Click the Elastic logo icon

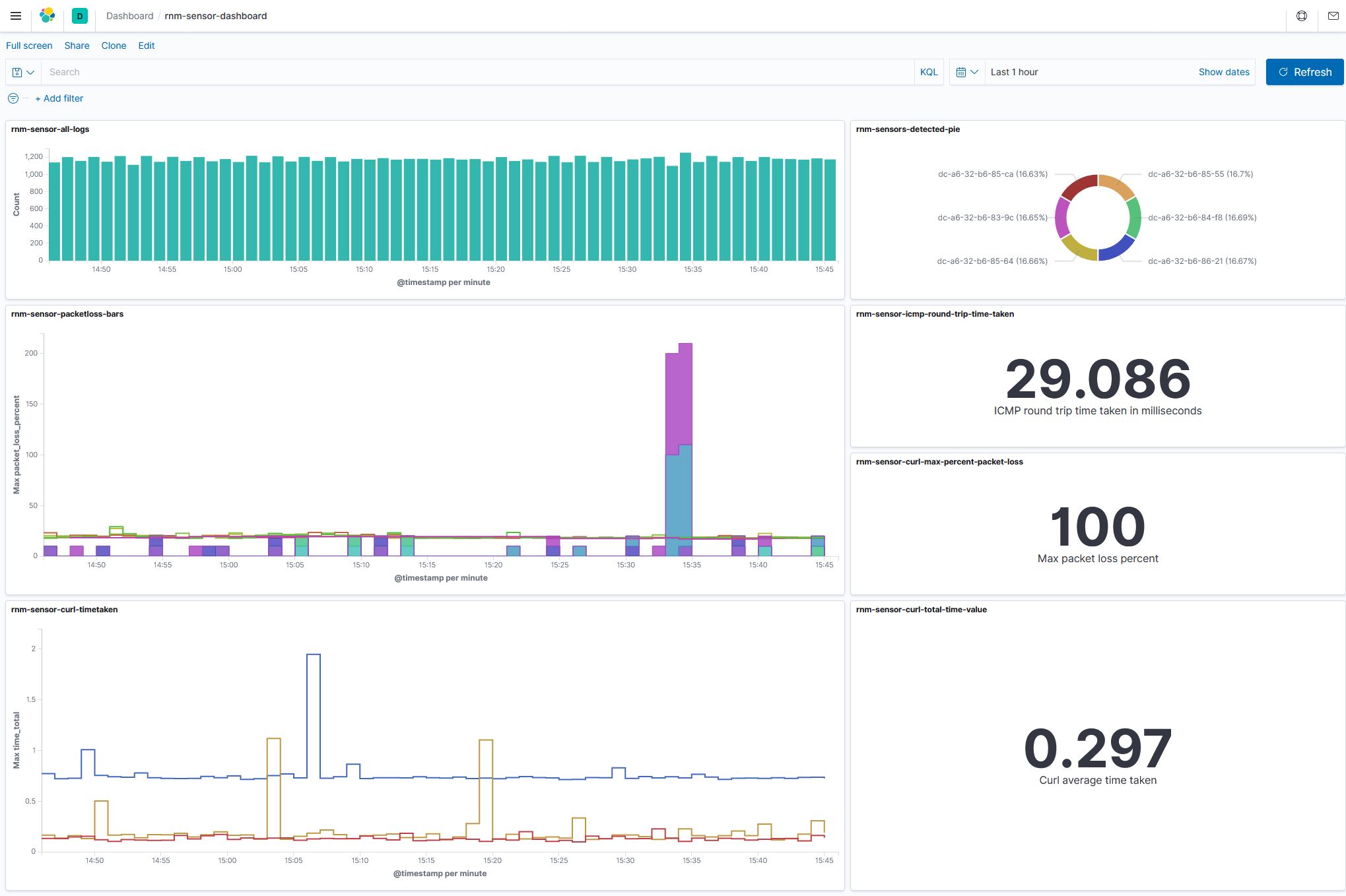(x=48, y=16)
